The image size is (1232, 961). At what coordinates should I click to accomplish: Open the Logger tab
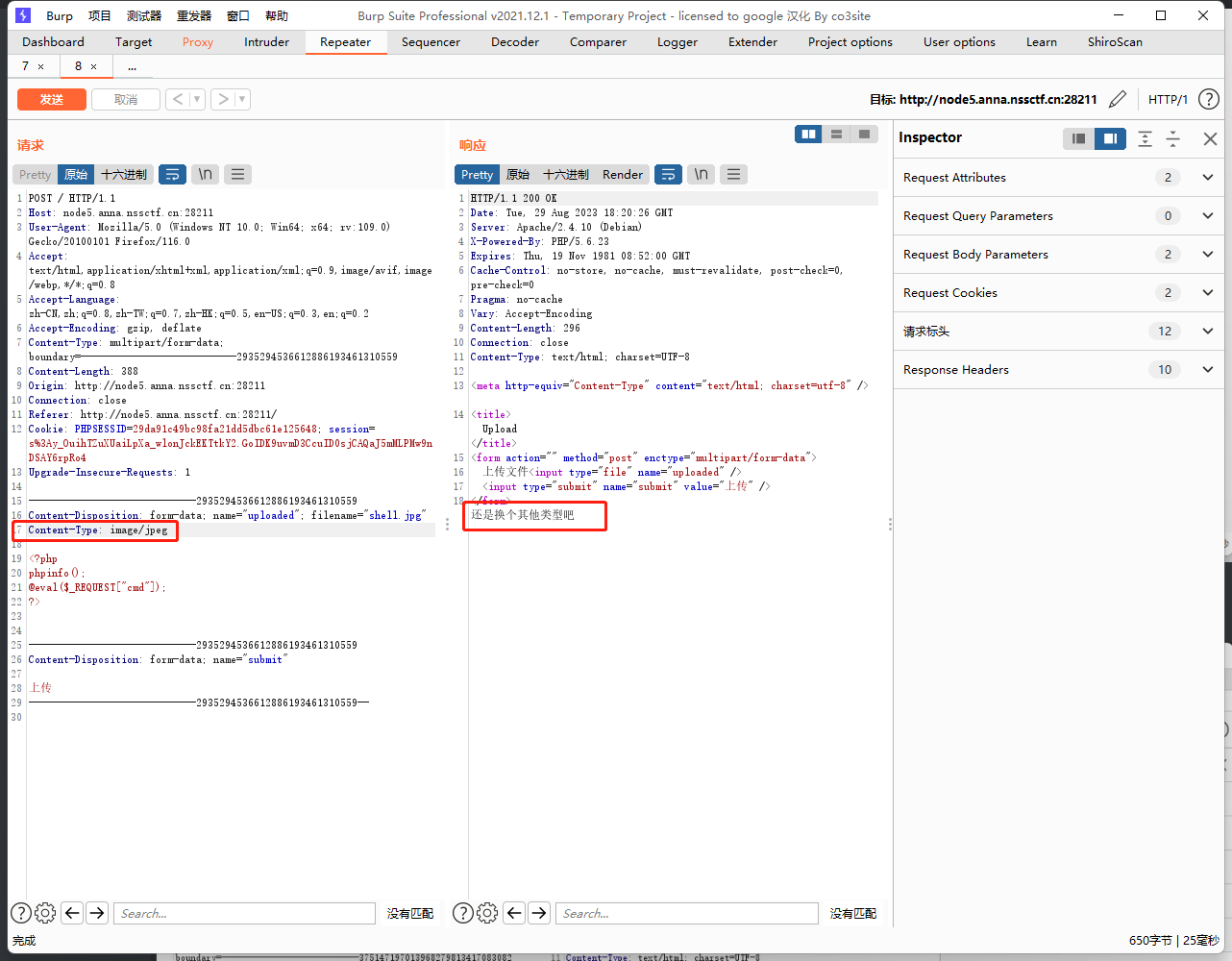[678, 41]
